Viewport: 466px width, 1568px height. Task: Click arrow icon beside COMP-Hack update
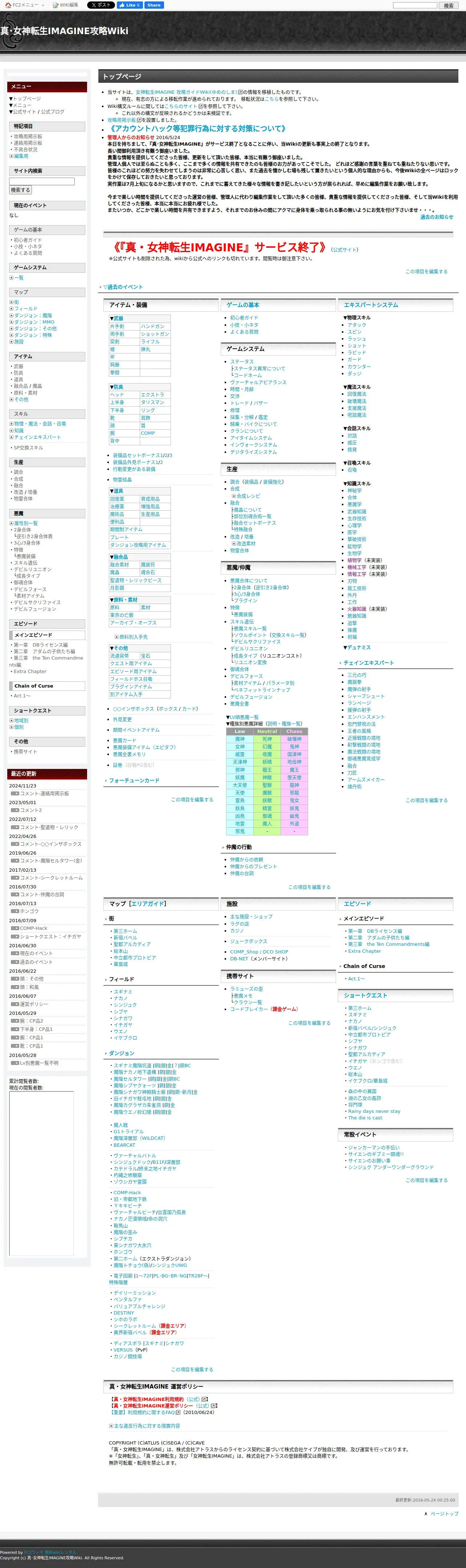click(15, 928)
